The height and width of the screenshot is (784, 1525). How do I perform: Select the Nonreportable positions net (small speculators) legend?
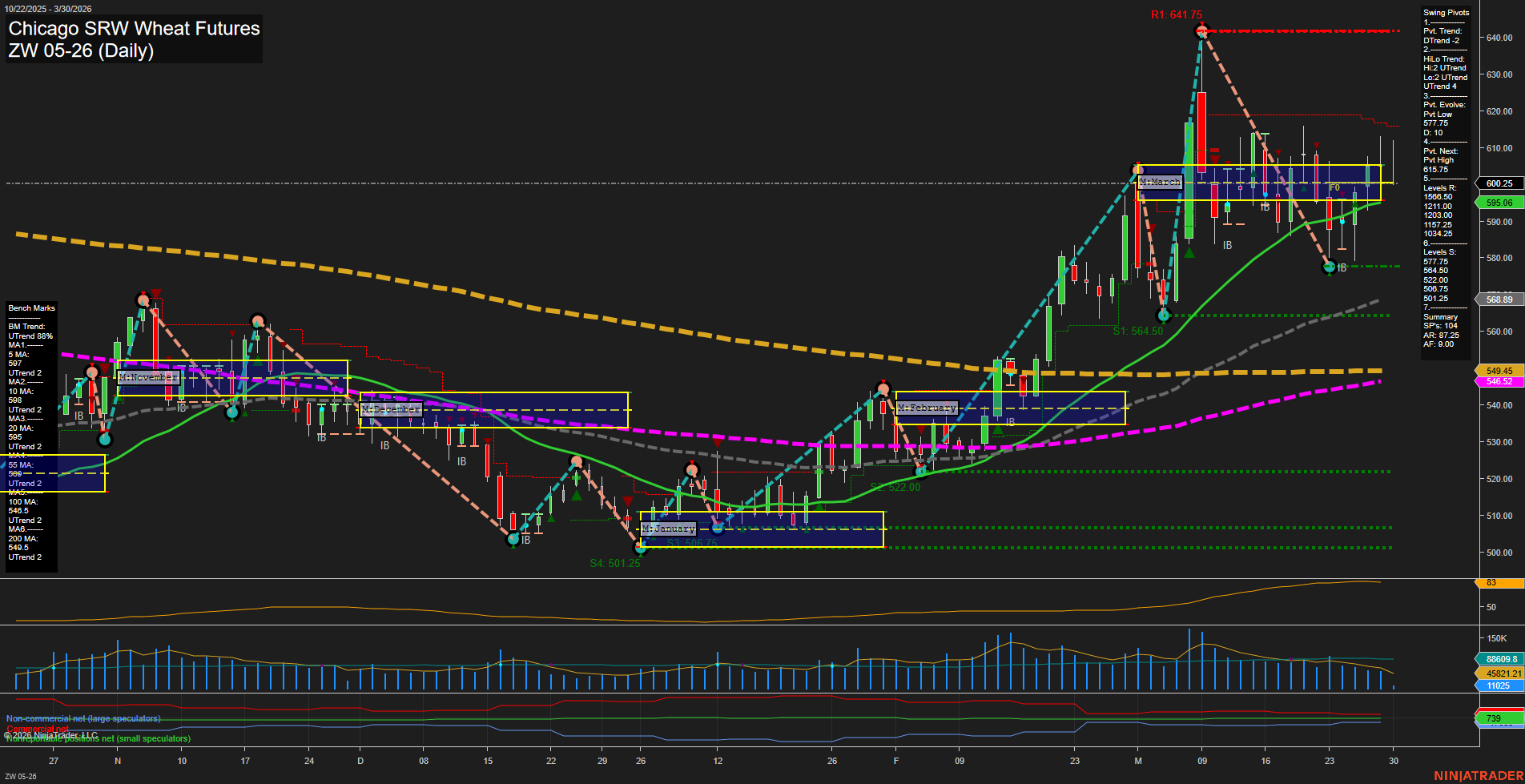pos(98,738)
